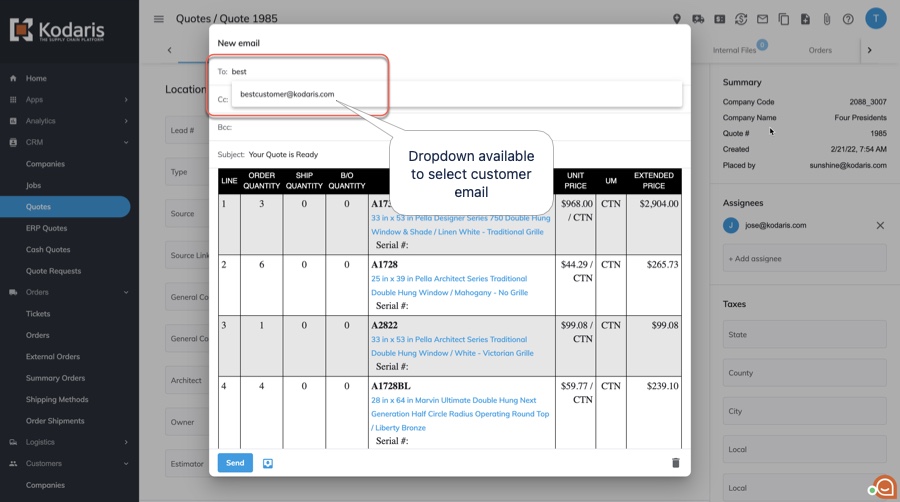Open the hamburger menu beside Quotes breadcrumb
This screenshot has width=900, height=502.
[x=159, y=19]
